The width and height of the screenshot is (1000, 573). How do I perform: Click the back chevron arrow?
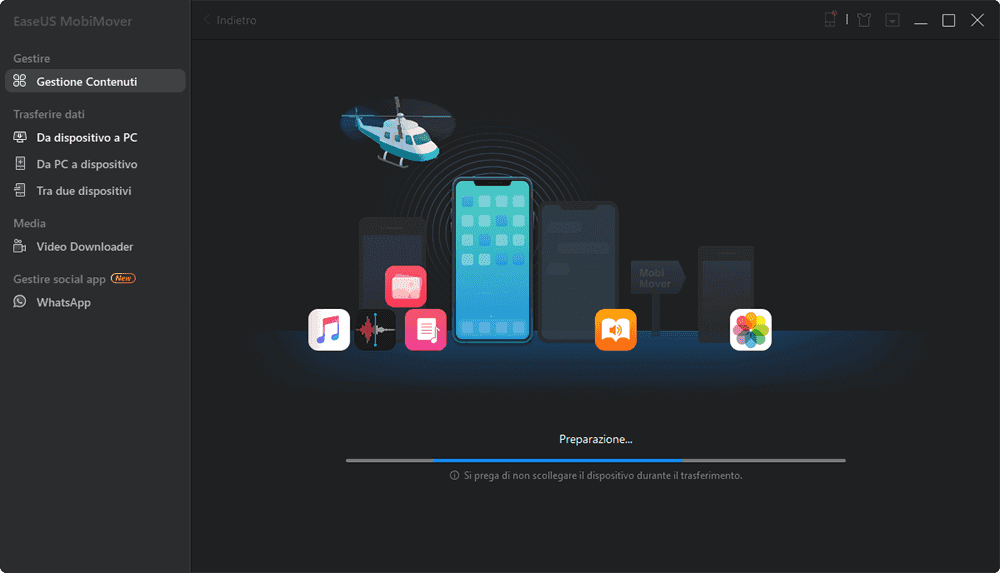(207, 20)
